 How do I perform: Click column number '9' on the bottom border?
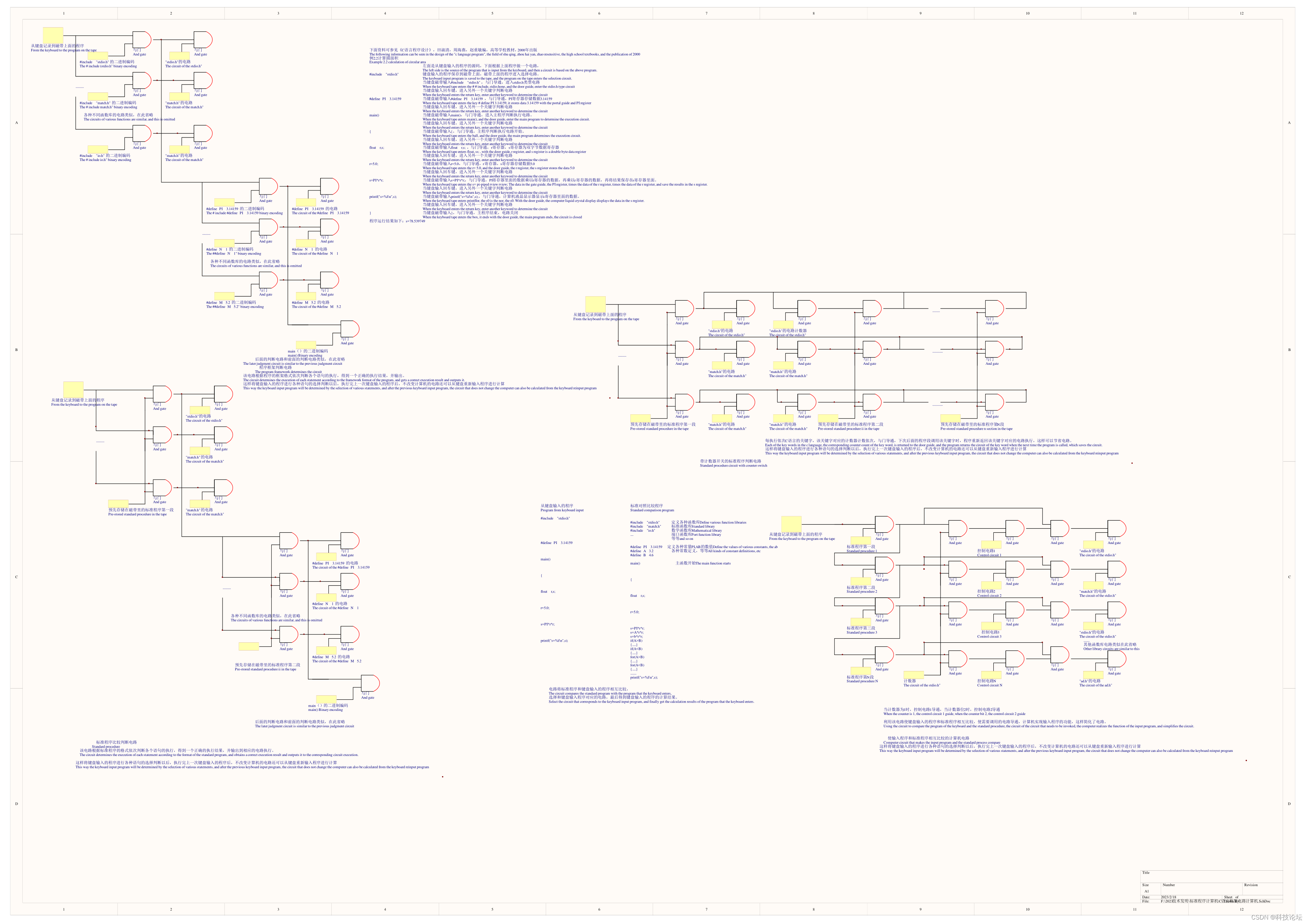[x=921, y=909]
